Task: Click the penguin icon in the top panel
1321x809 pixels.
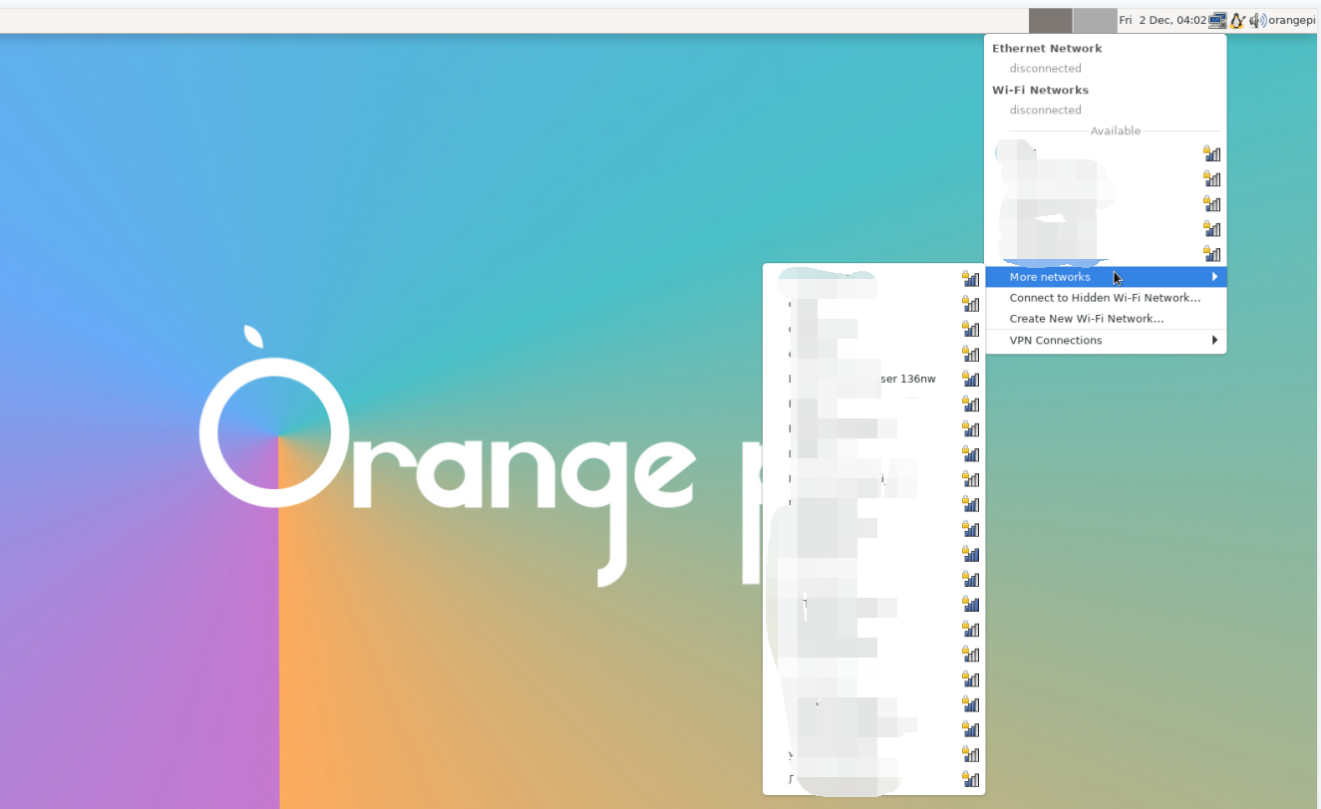Action: pos(1238,20)
